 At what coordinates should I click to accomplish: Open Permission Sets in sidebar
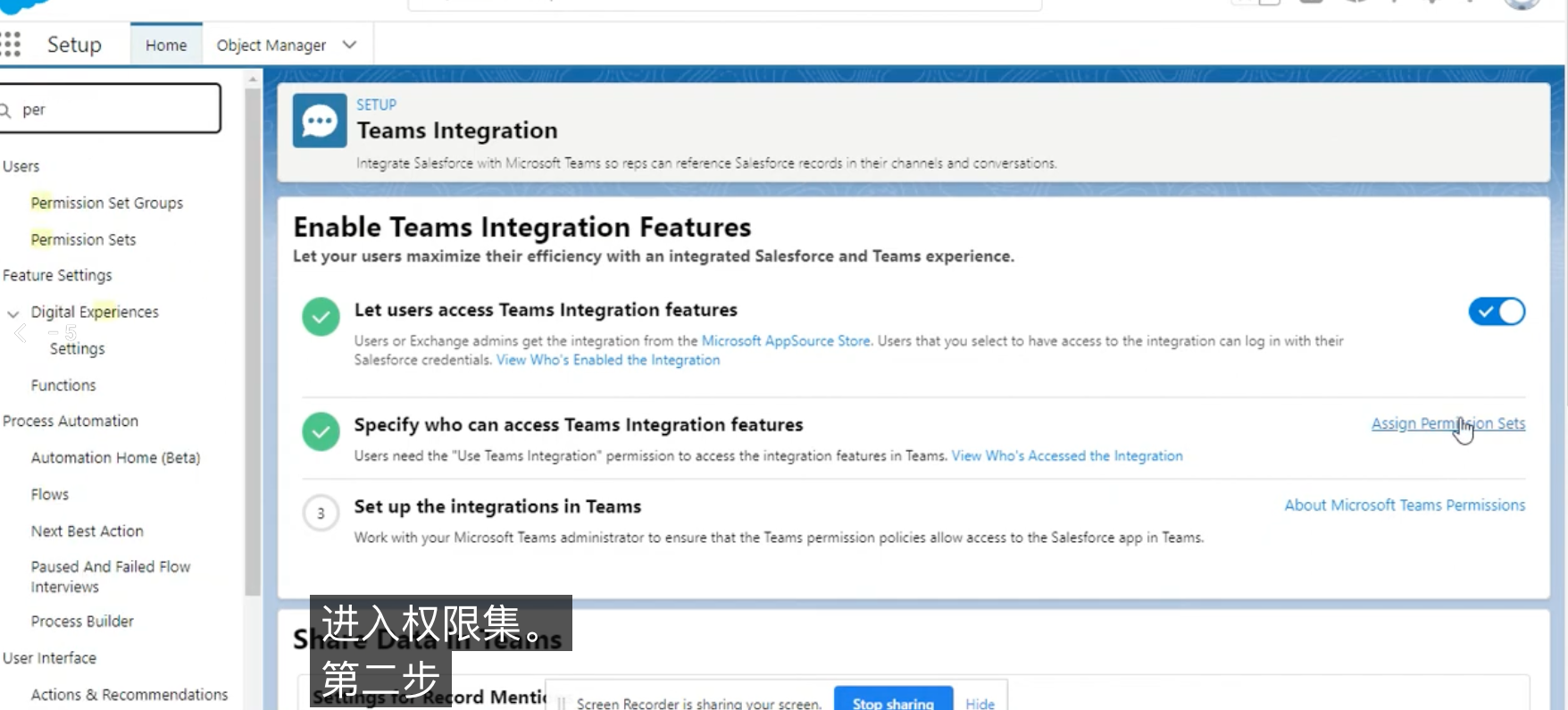pyautogui.click(x=84, y=239)
